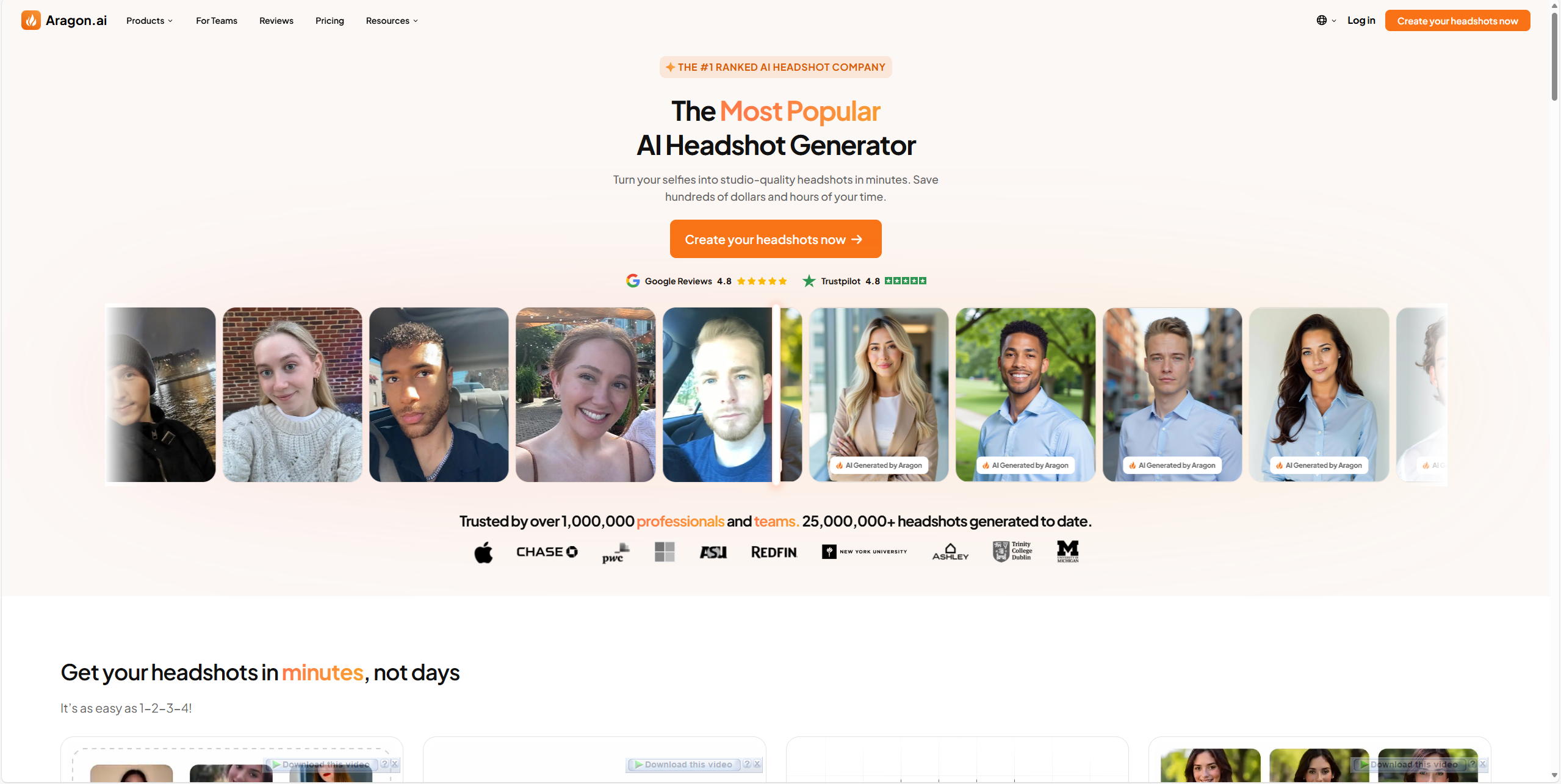
Task: Click the Log in link
Action: coord(1361,20)
